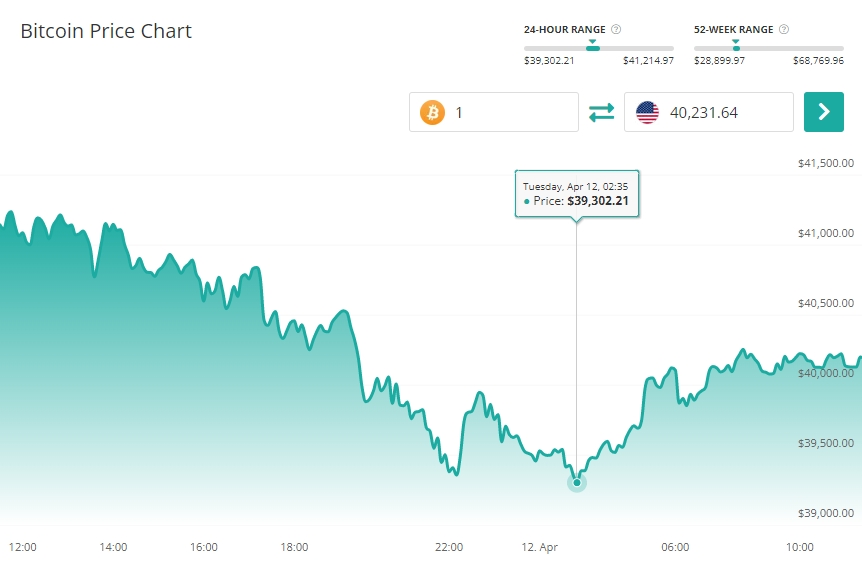Click the swap currencies arrows icon

click(601, 112)
